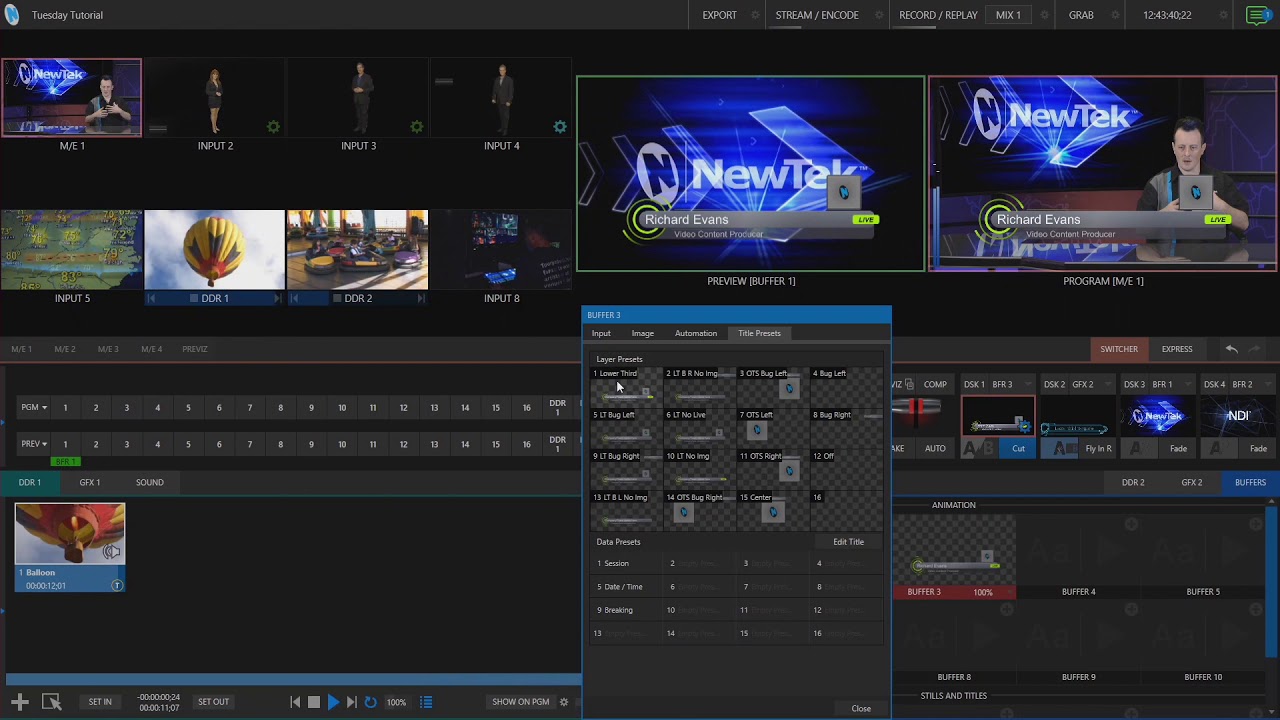Image resolution: width=1280 pixels, height=720 pixels.
Task: Click DDR 2 next marker beside thumbnail
Action: [x=420, y=298]
